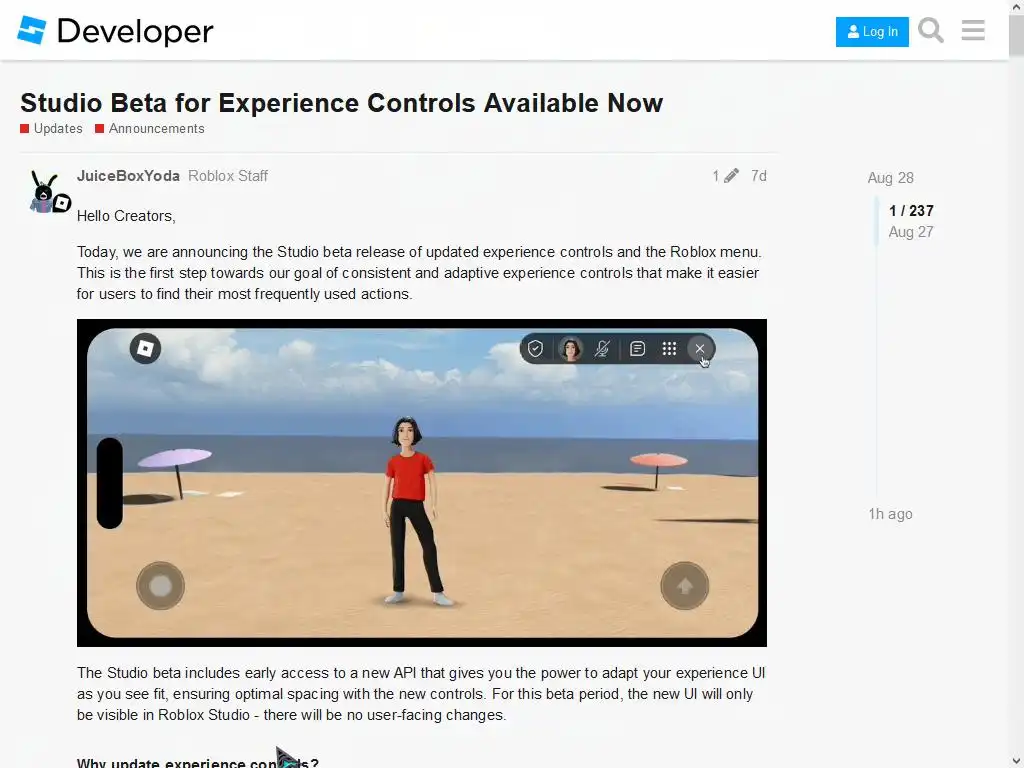Viewport: 1024px width, 768px height.
Task: Click the page vertical scrollbar thumb
Action: (x=1016, y=34)
